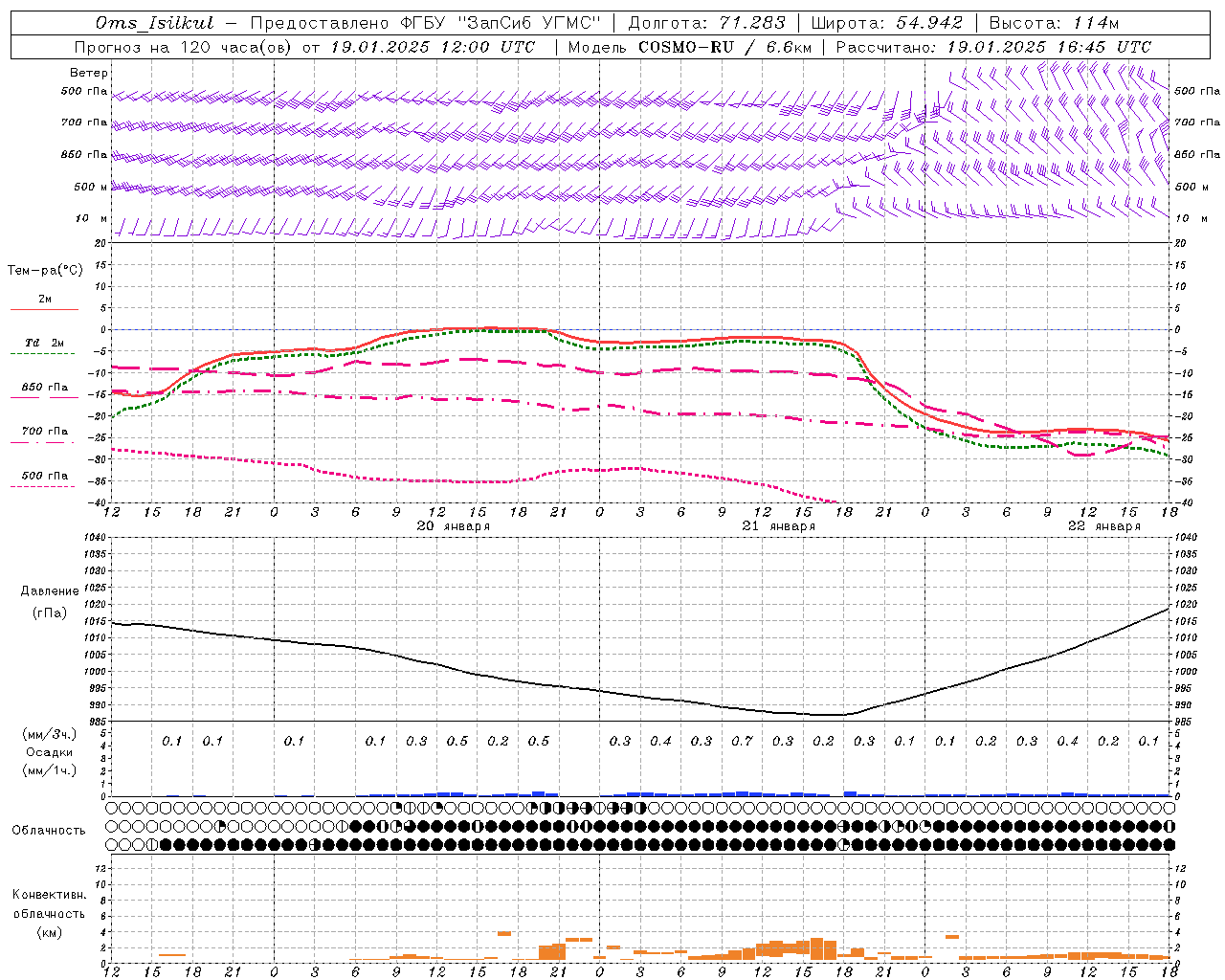The image size is (1225, 980).
Task: Click the "Ветер" wind panel label
Action: [89, 73]
